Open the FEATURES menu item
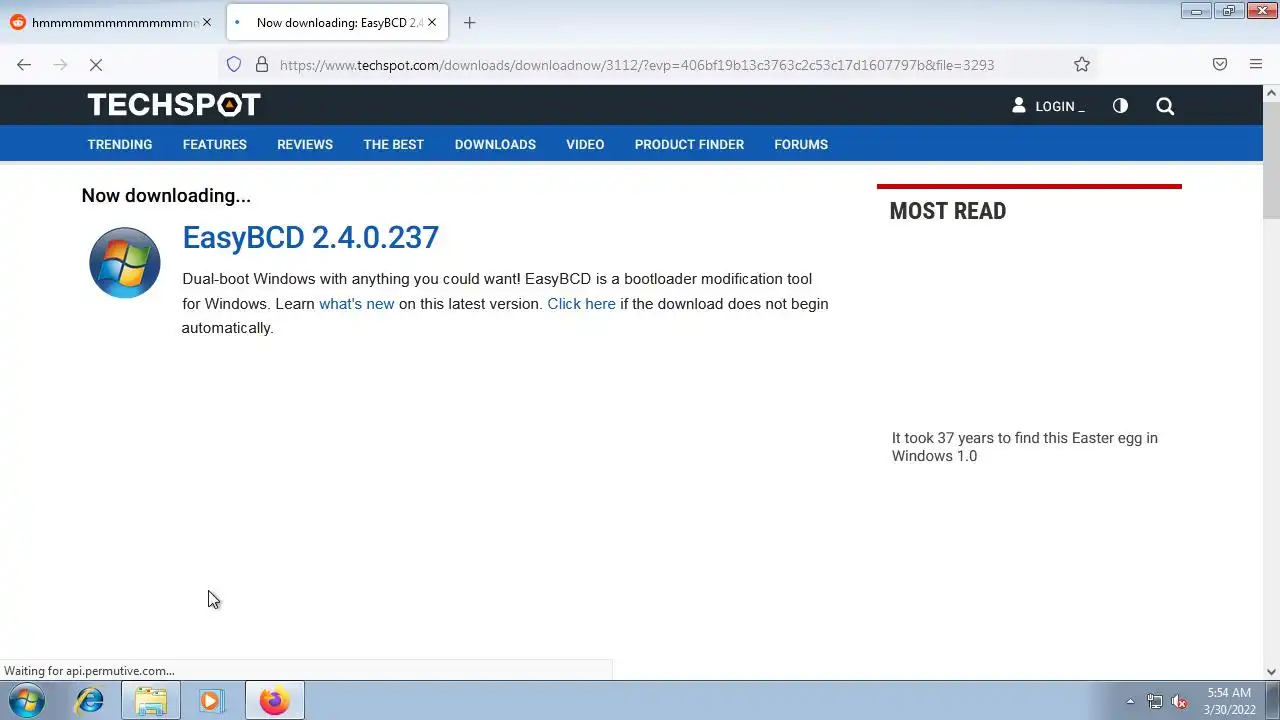Viewport: 1280px width, 720px height. click(x=215, y=144)
